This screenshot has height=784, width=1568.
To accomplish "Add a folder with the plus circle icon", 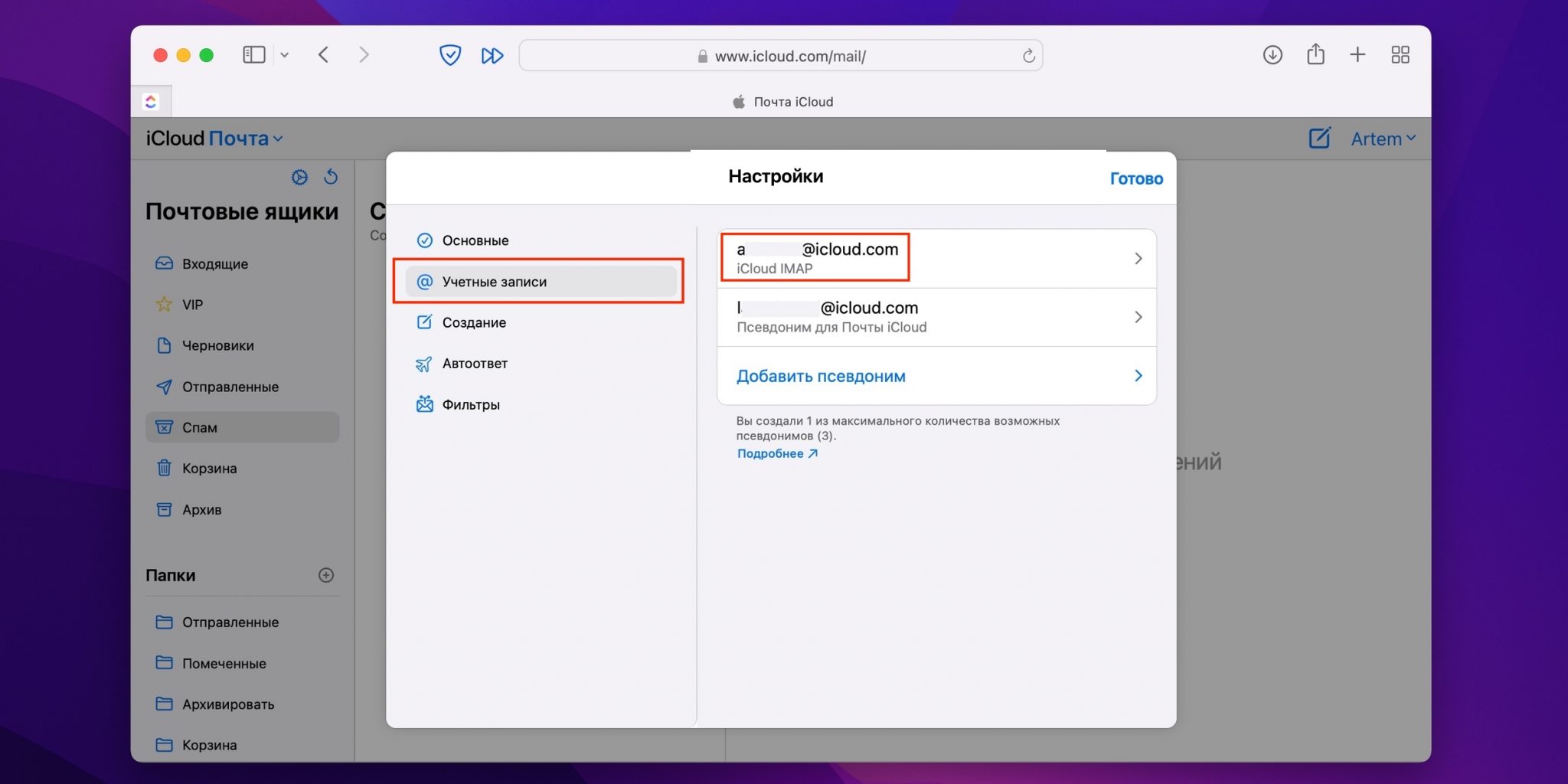I will tap(326, 575).
